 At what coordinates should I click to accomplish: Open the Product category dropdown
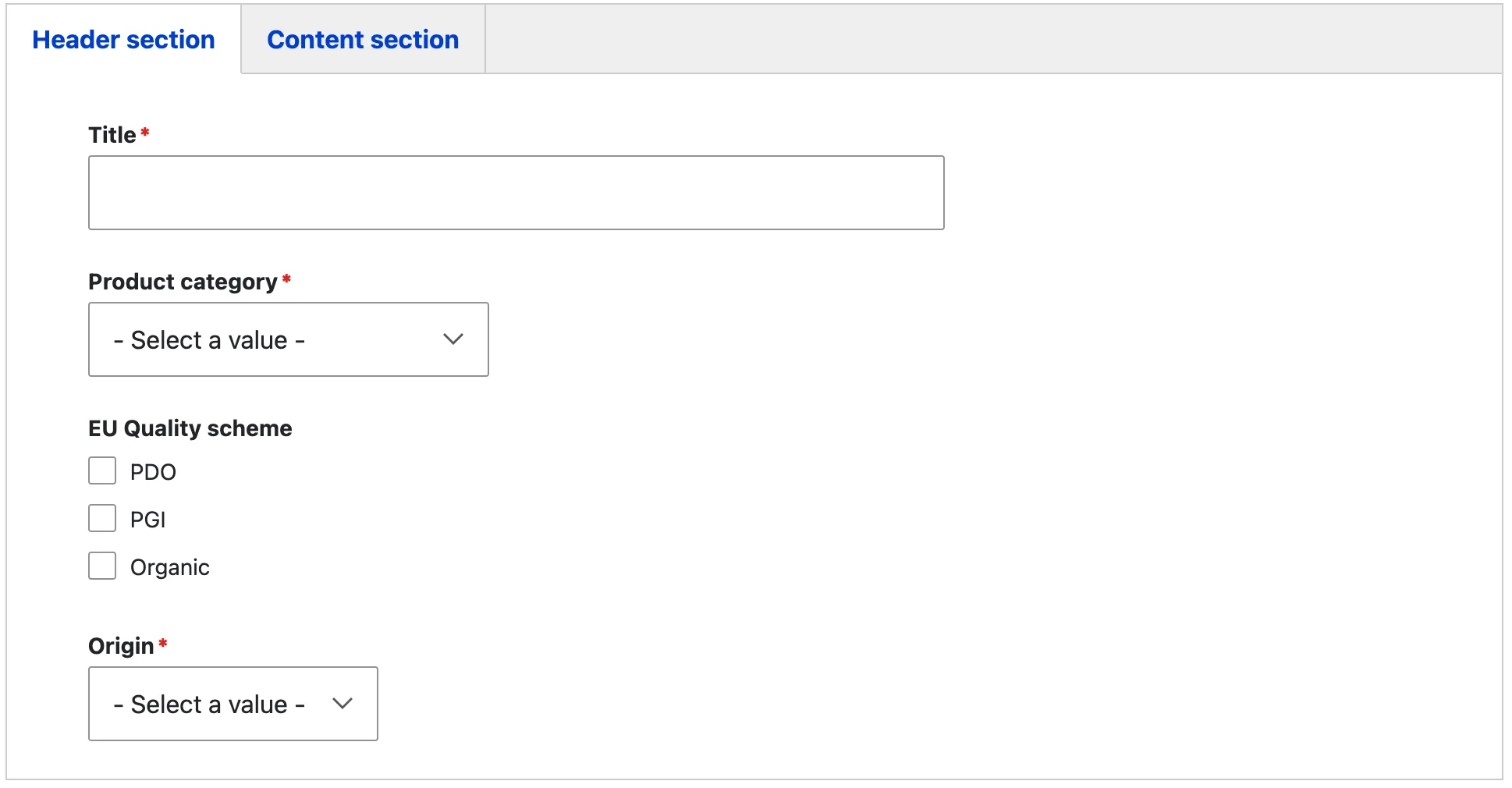pyautogui.click(x=288, y=339)
